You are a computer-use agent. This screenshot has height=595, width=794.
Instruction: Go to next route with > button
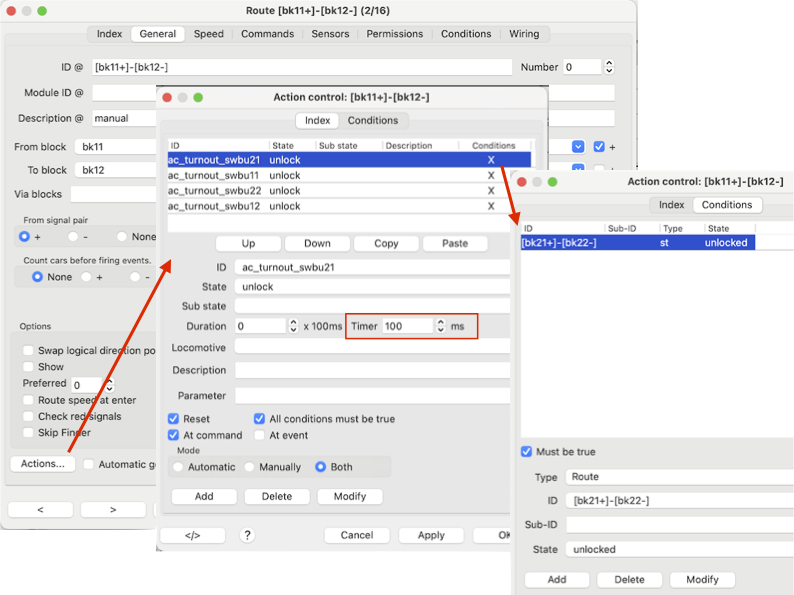tap(113, 509)
